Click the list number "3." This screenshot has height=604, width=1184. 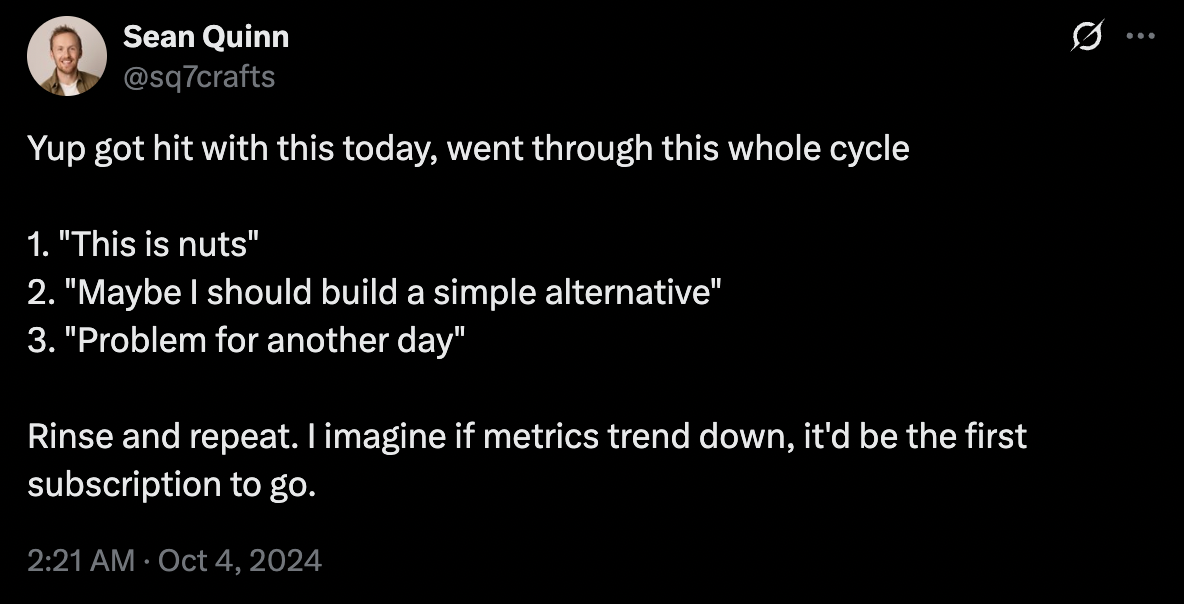click(42, 341)
